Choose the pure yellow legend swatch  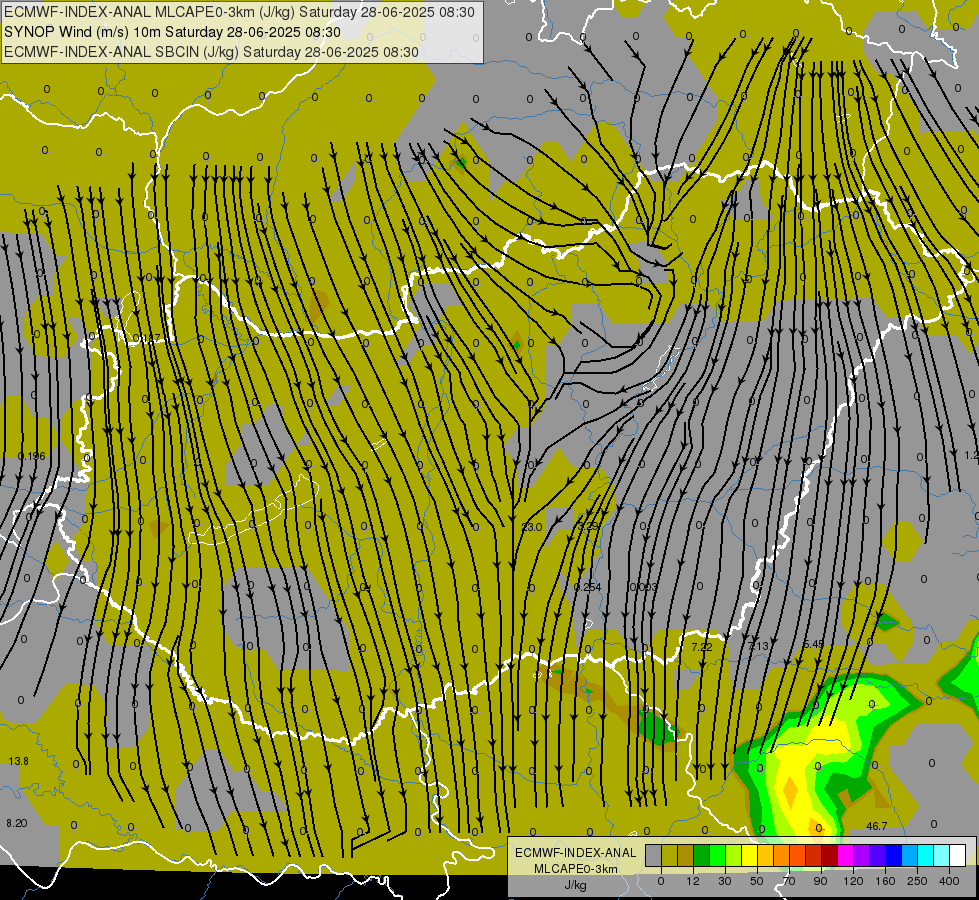pyautogui.click(x=750, y=855)
